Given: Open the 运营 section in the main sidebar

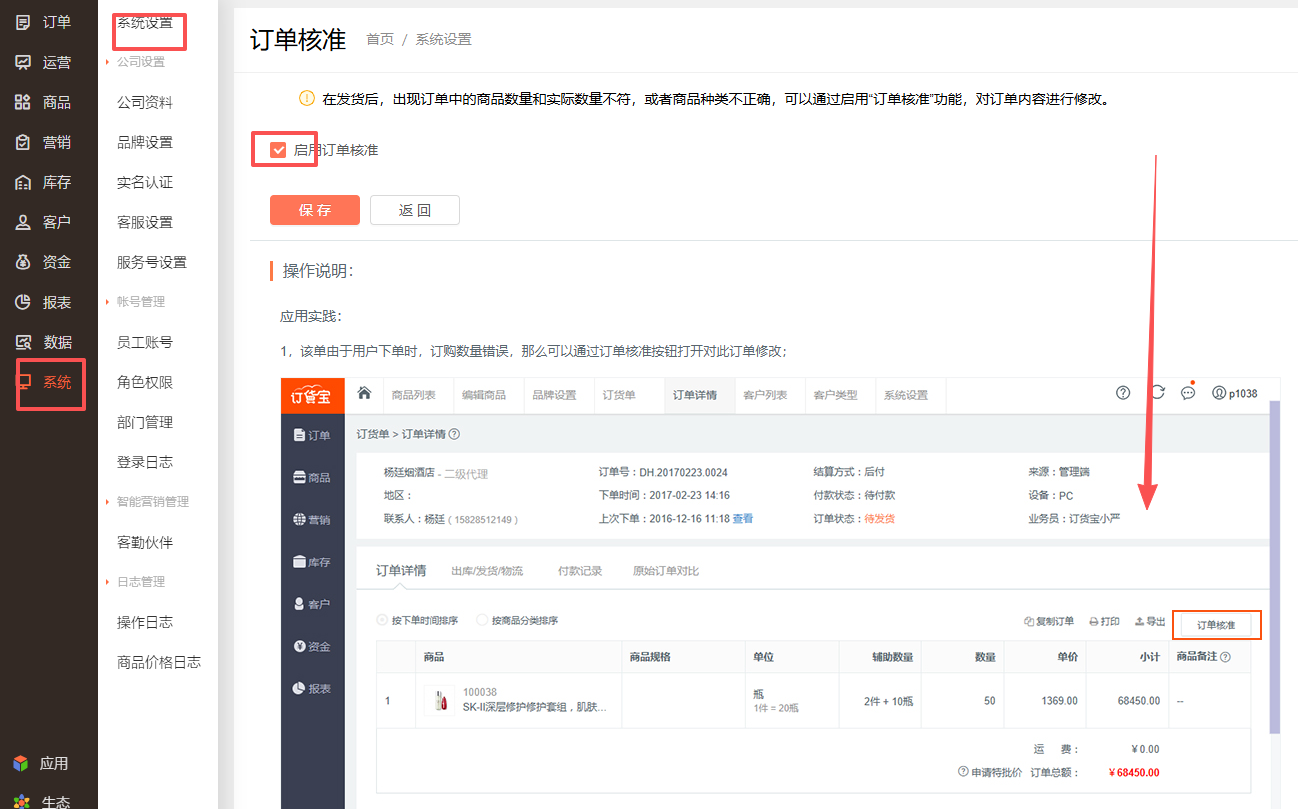Looking at the screenshot, I should click(43, 62).
